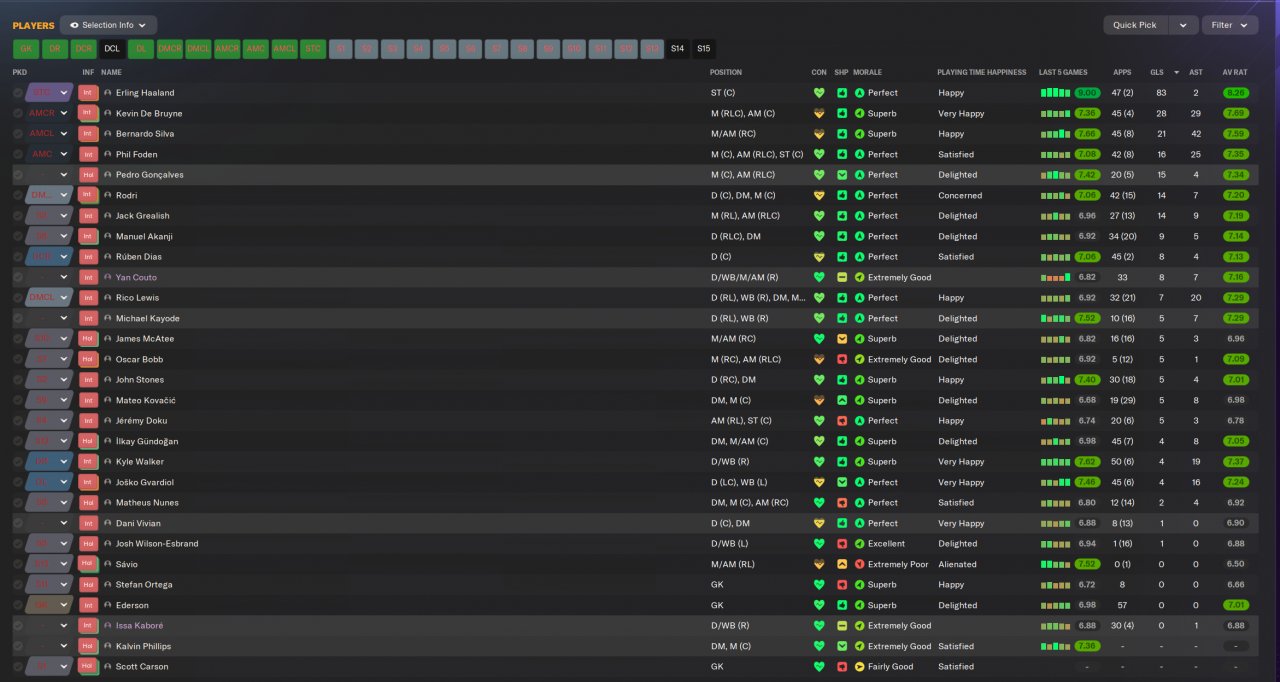Click Rodri's Concerned playing time status
1280x682 pixels.
pos(960,195)
